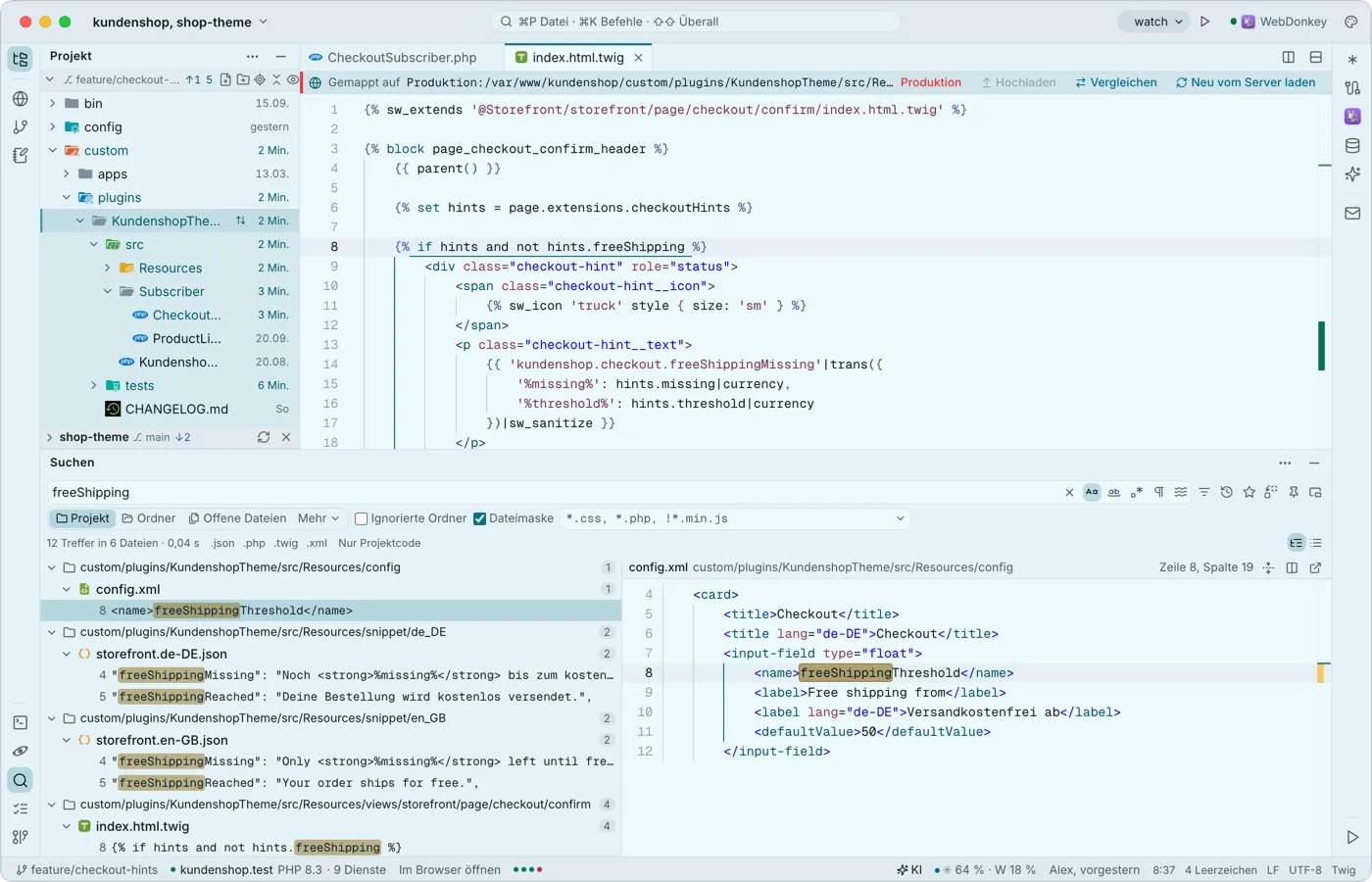Screen dimensions: 1372x882
Task: Click the new file icon in project header
Action: click(x=226, y=79)
